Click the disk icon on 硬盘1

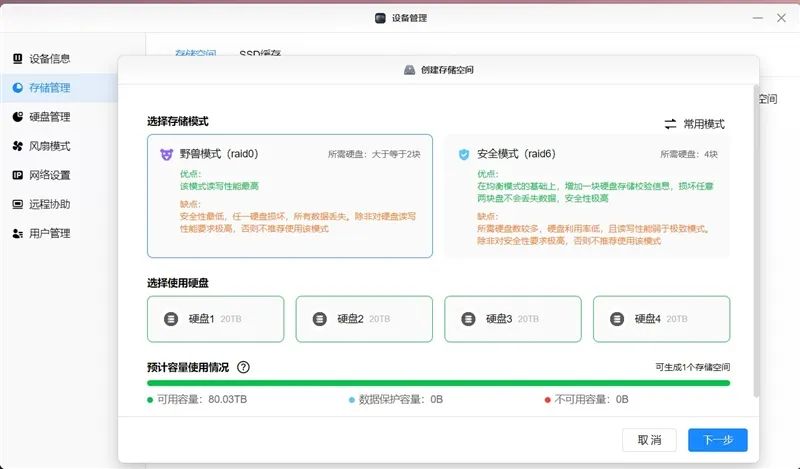[x=171, y=319]
